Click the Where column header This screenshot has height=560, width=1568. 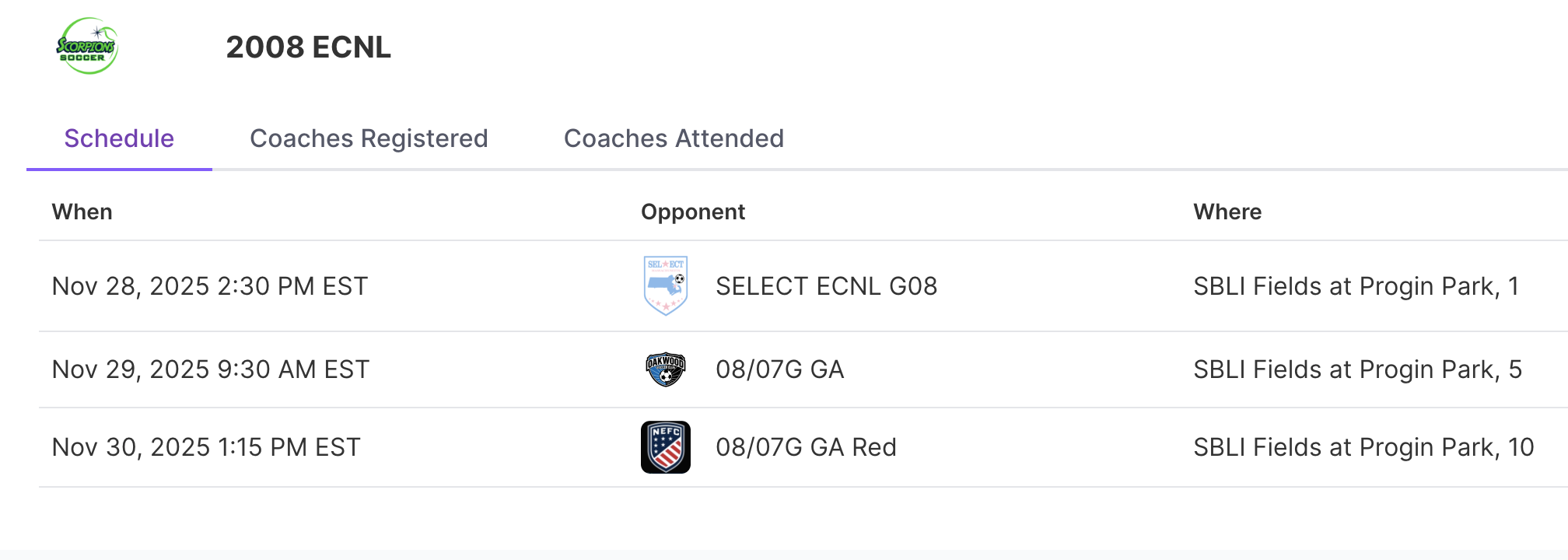coord(1227,212)
